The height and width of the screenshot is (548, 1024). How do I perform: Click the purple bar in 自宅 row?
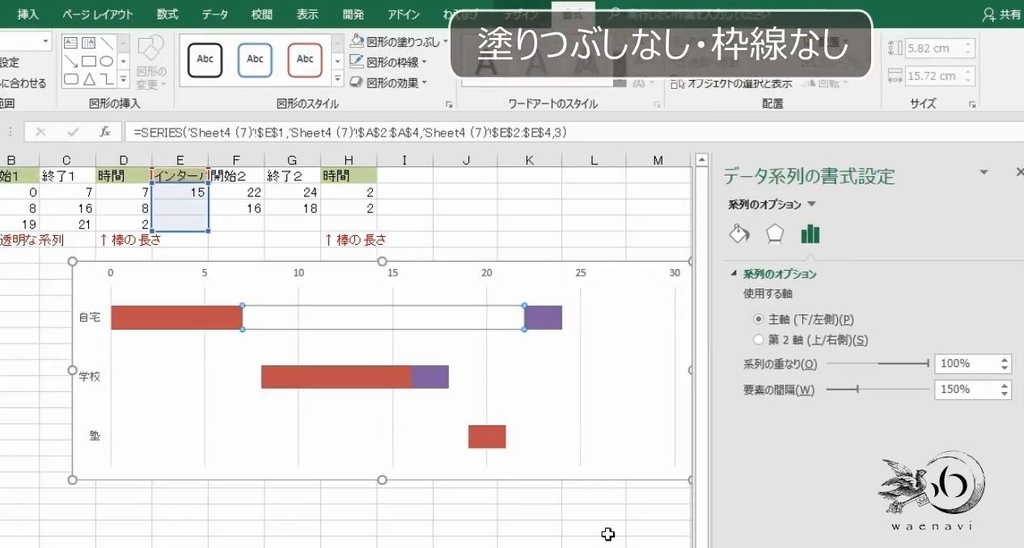click(x=543, y=317)
